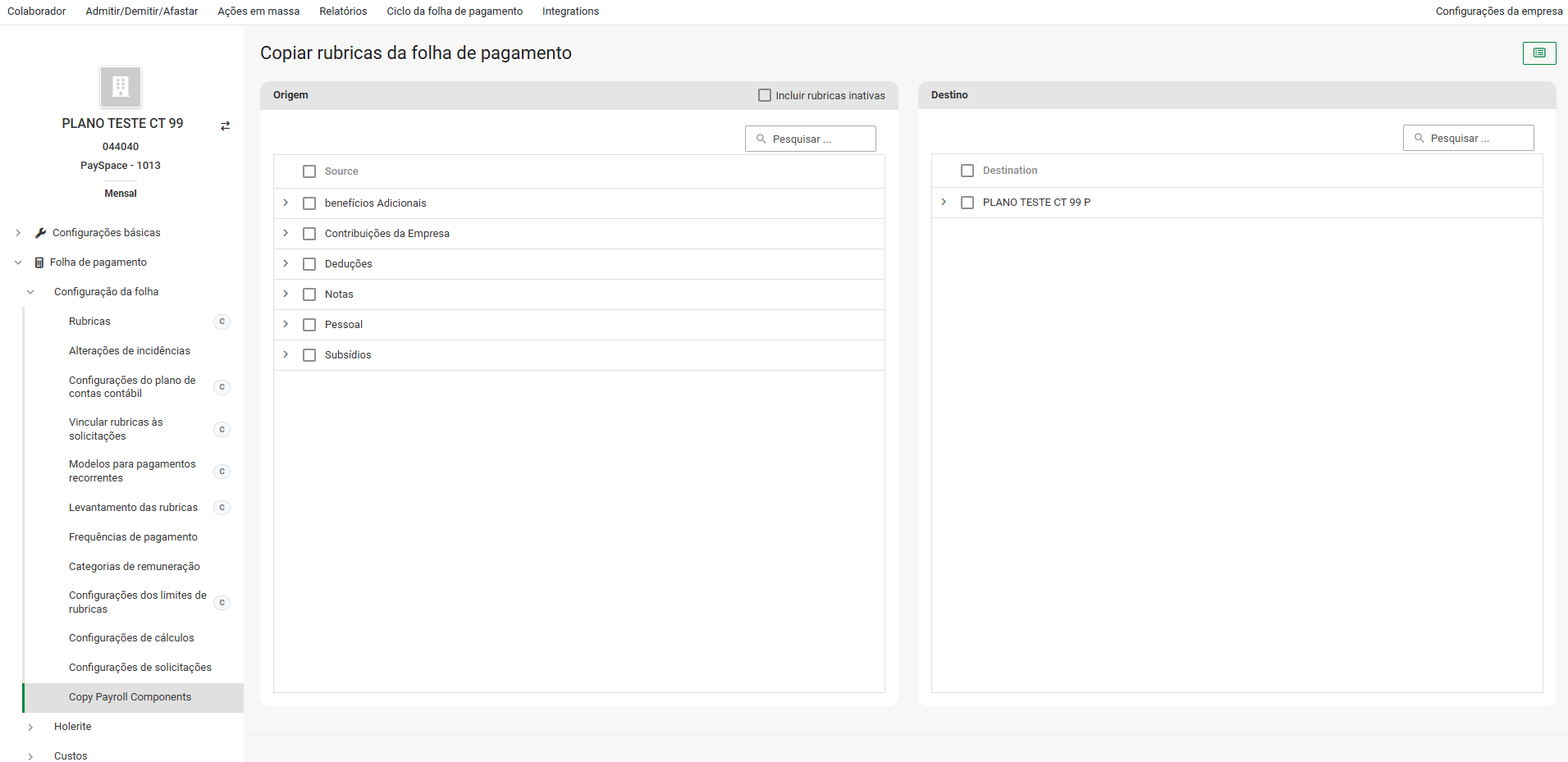1568x762 pixels.
Task: Expand the Subsídios group
Action: coord(286,354)
